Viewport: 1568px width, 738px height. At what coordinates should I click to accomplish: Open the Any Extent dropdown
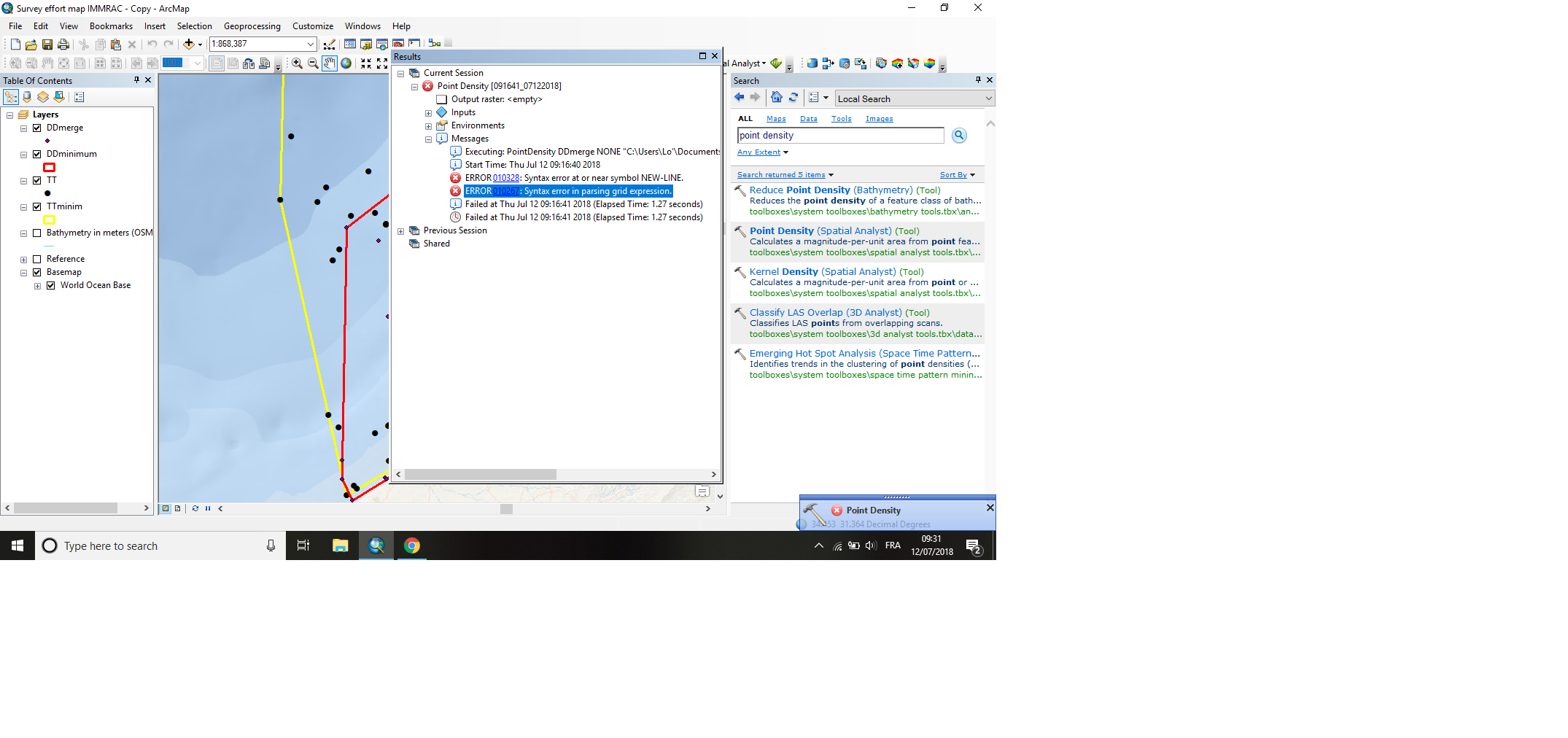763,152
